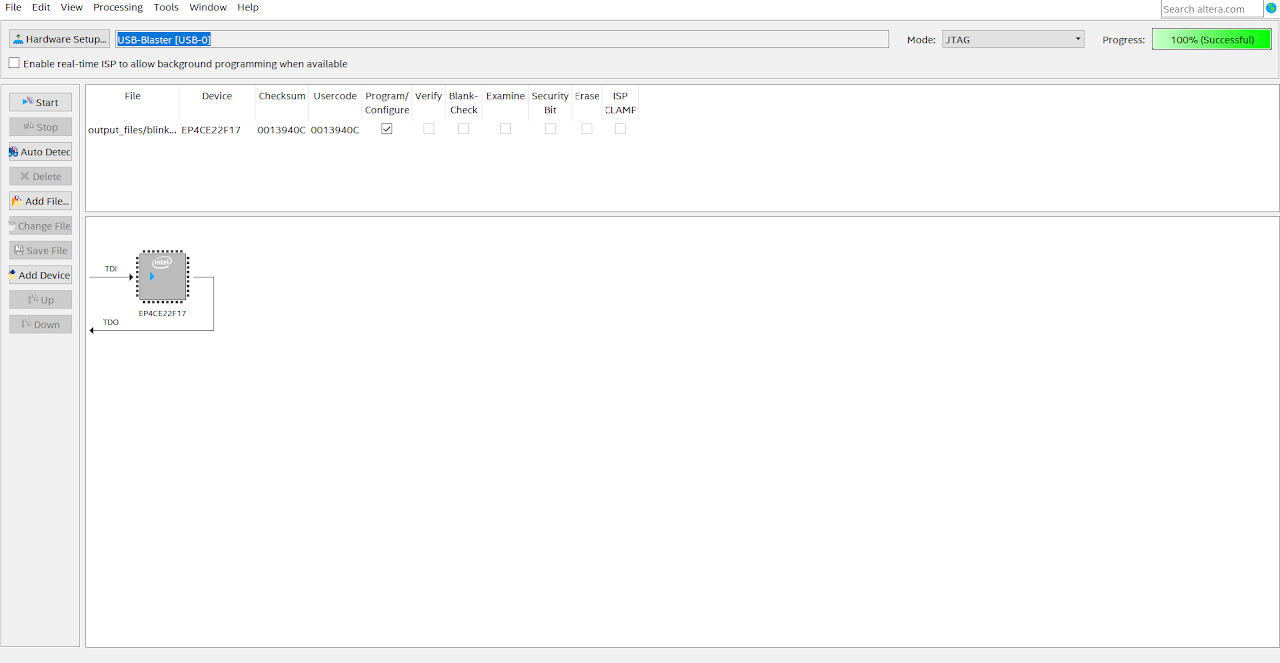
Task: Toggle the Verify checkbox for the device
Action: click(x=428, y=129)
